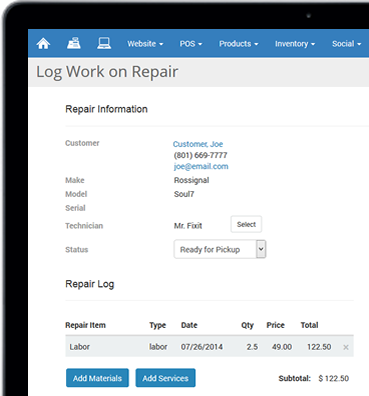
Task: Click the Qty column header
Action: (247, 325)
